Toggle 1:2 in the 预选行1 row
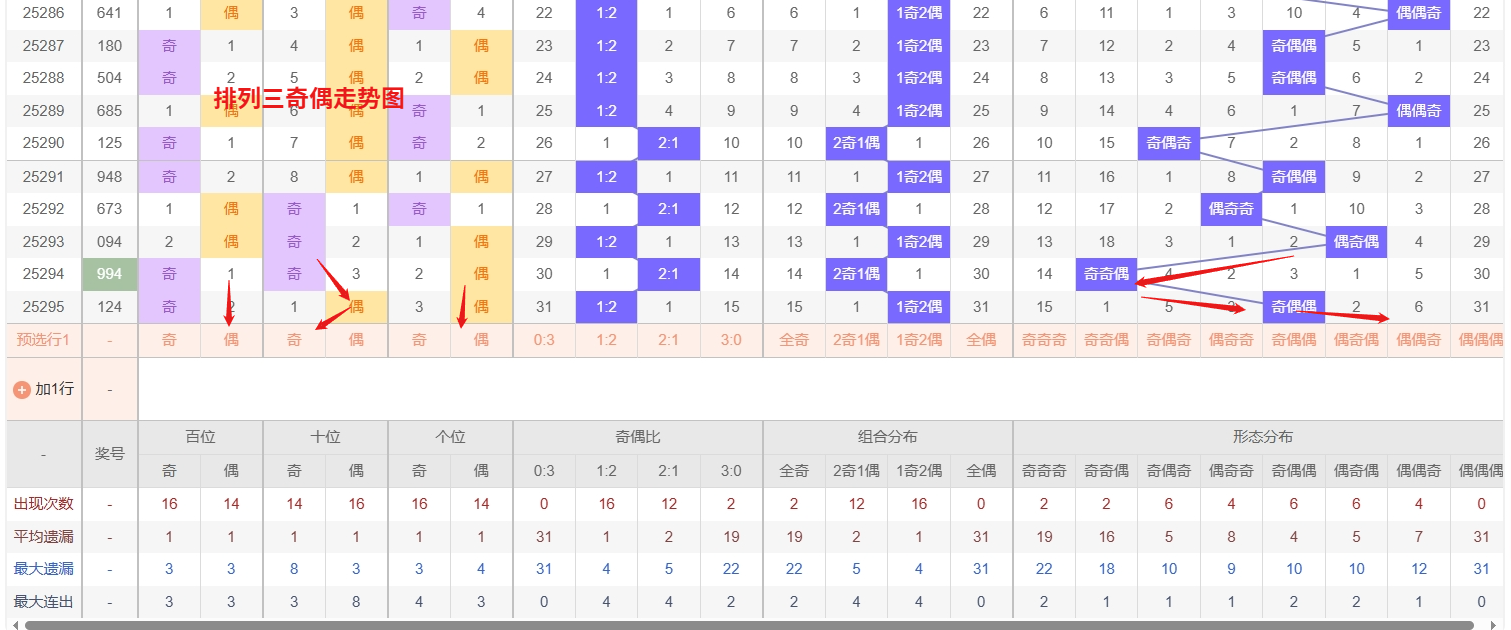Viewport: 1511px width, 630px height. point(606,340)
